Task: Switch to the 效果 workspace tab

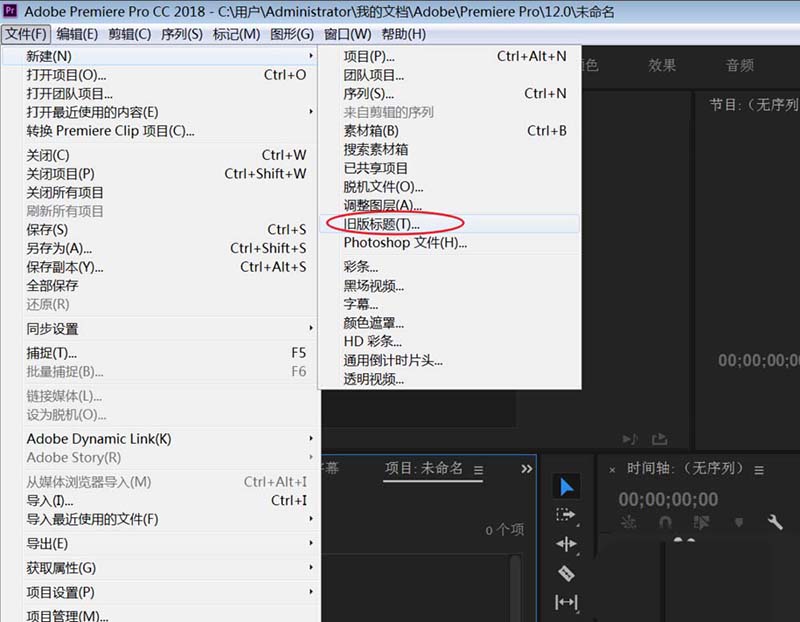Action: tap(662, 65)
